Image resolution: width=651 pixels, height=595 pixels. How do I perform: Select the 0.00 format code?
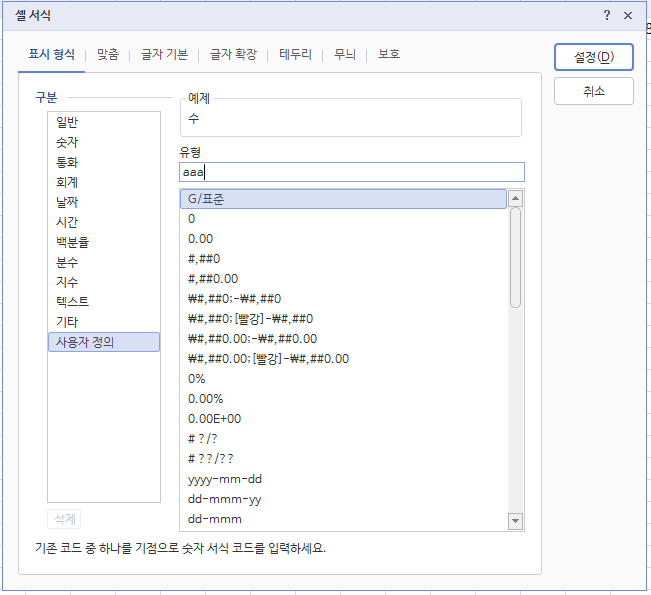[x=343, y=239]
